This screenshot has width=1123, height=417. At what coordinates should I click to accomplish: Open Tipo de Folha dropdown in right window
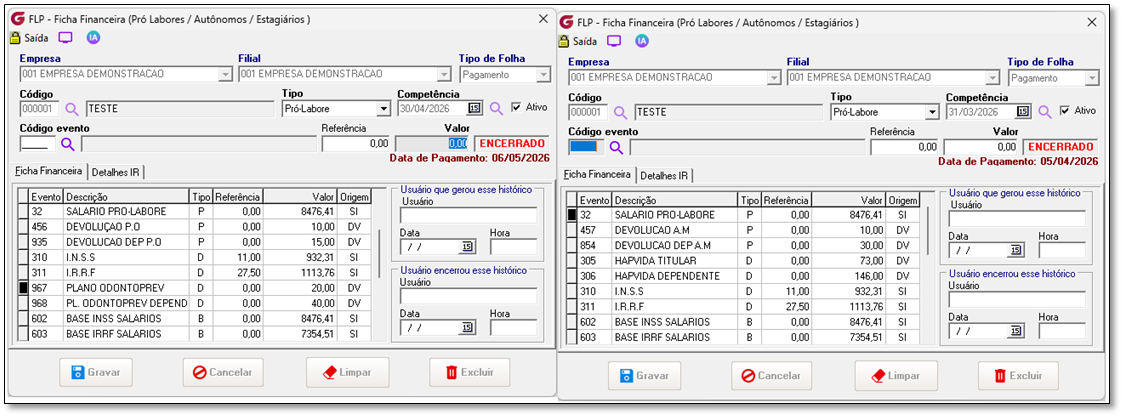pos(1091,77)
